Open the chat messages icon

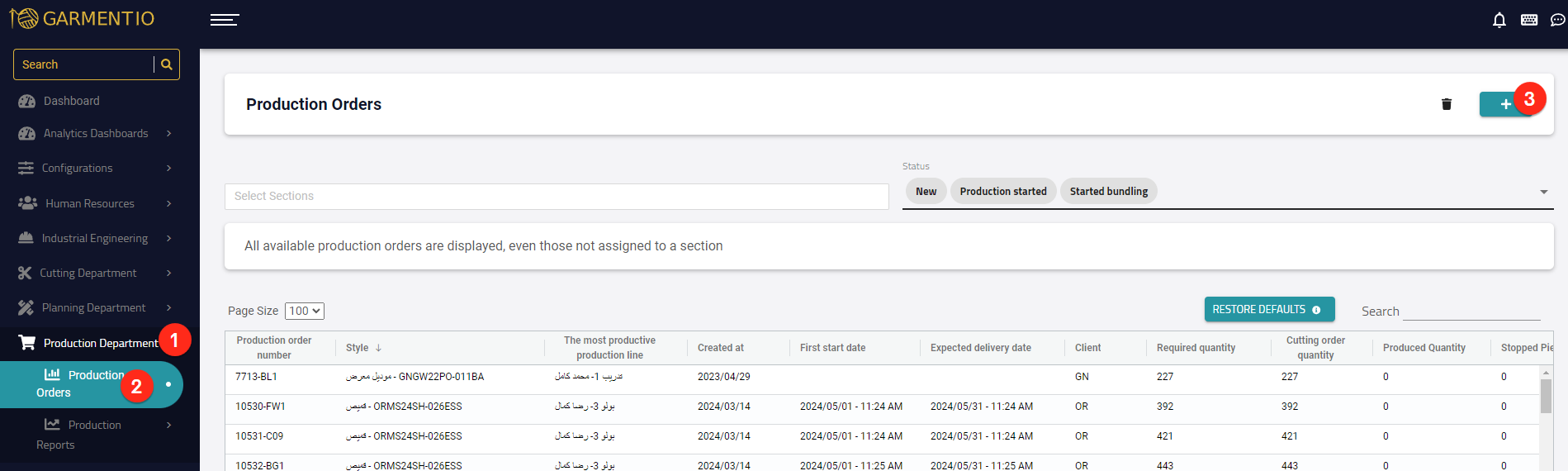coord(1557,20)
